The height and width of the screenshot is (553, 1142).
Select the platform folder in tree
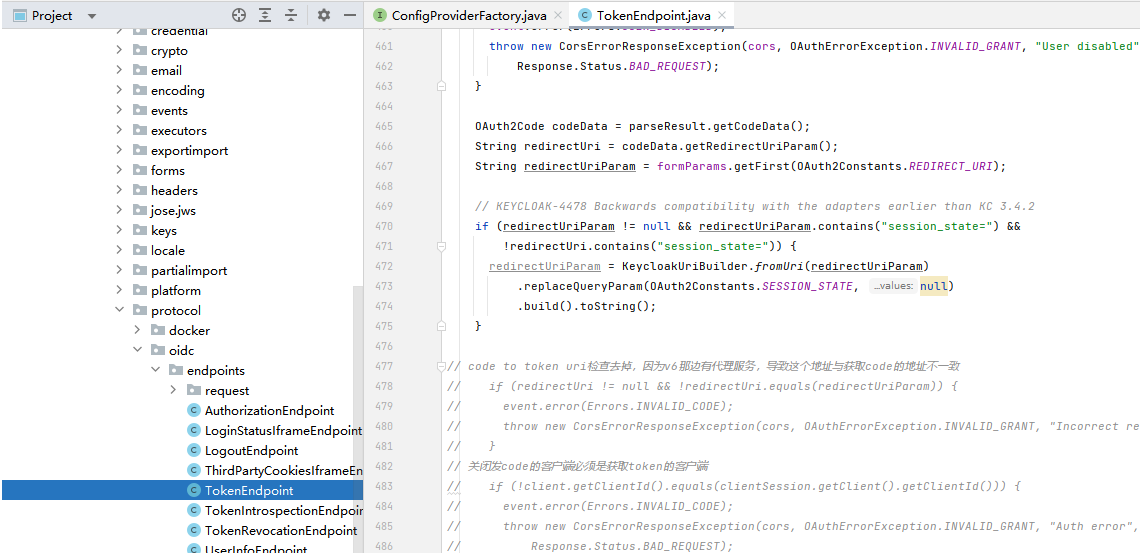click(176, 290)
